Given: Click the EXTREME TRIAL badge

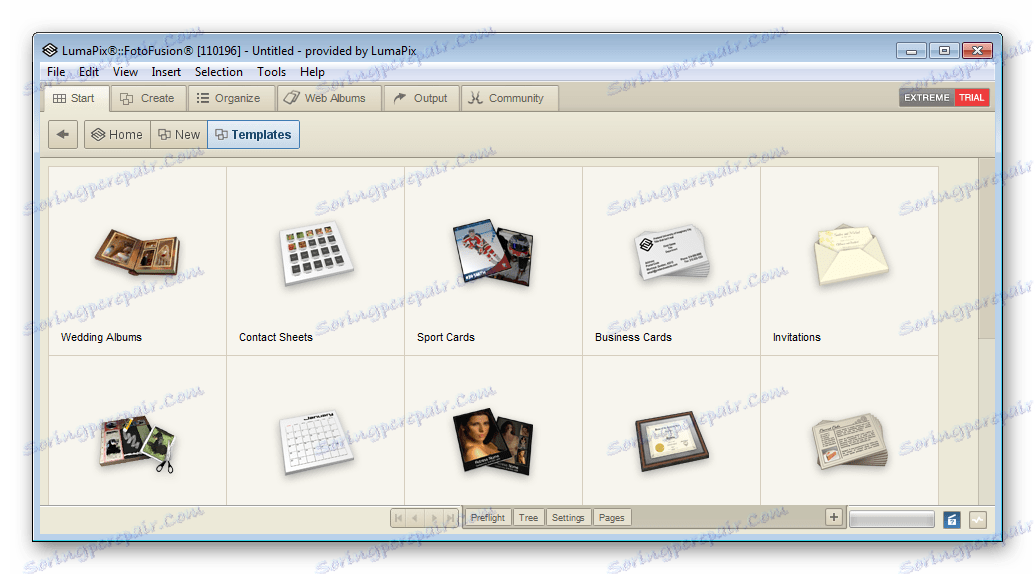Looking at the screenshot, I should click(x=945, y=98).
